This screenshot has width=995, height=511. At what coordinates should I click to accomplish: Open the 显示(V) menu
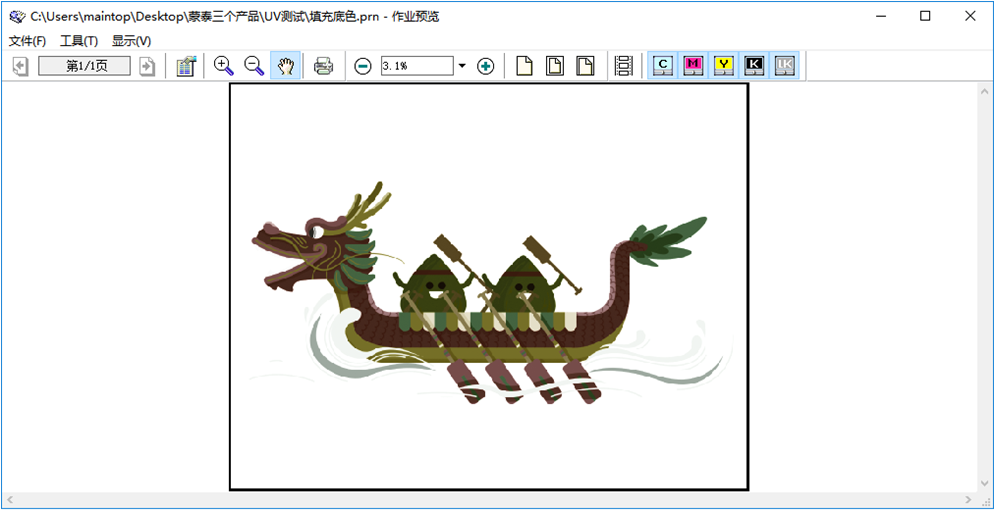pyautogui.click(x=131, y=41)
